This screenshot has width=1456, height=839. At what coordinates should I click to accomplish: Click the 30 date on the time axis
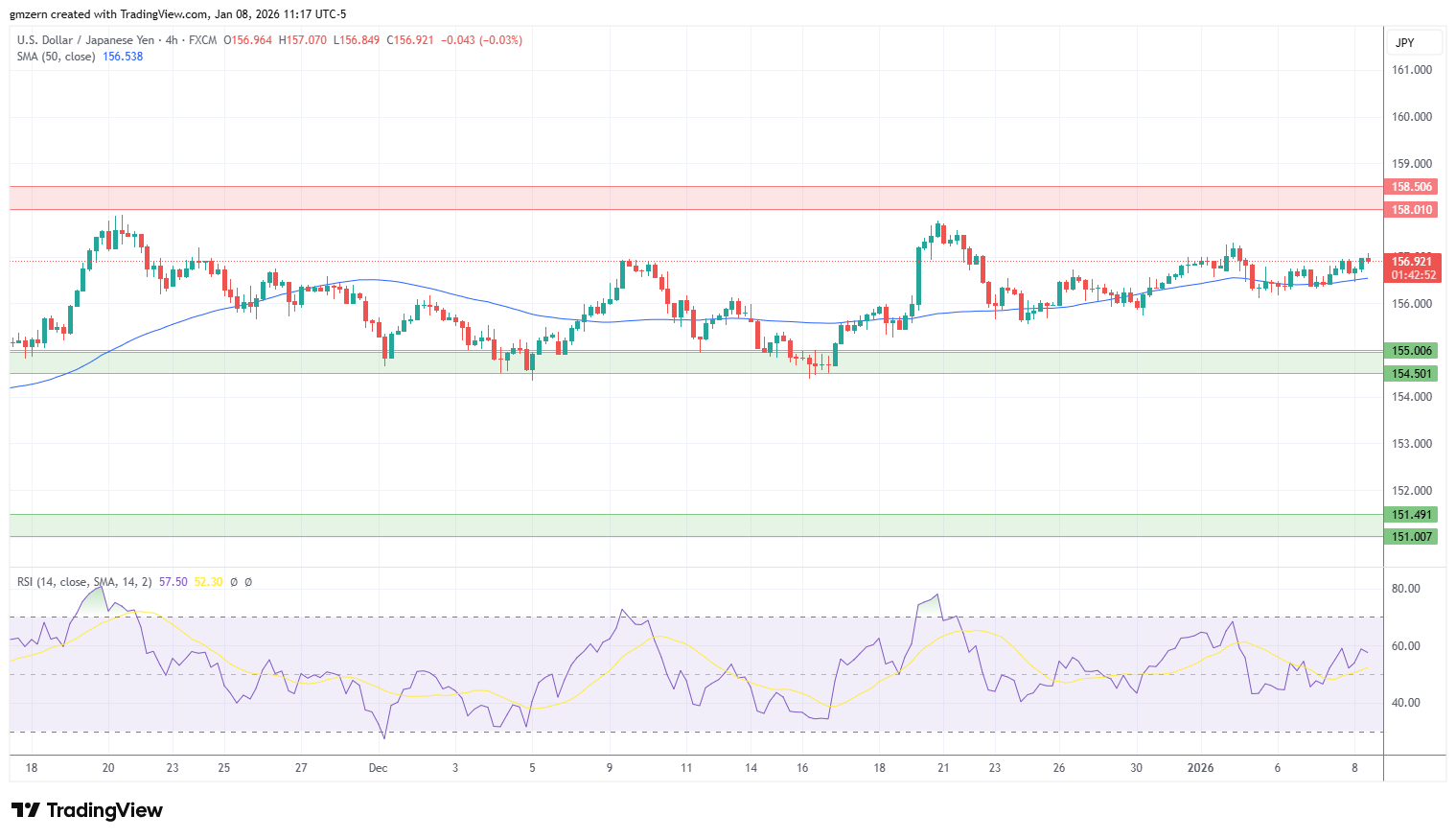point(1136,768)
